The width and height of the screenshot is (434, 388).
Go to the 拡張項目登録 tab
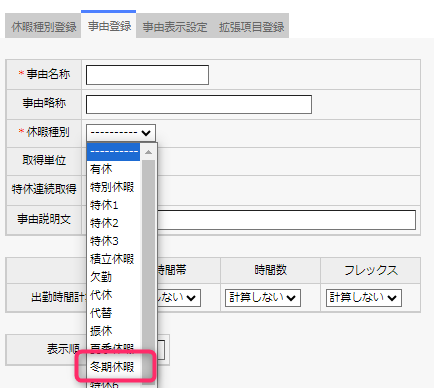[251, 26]
